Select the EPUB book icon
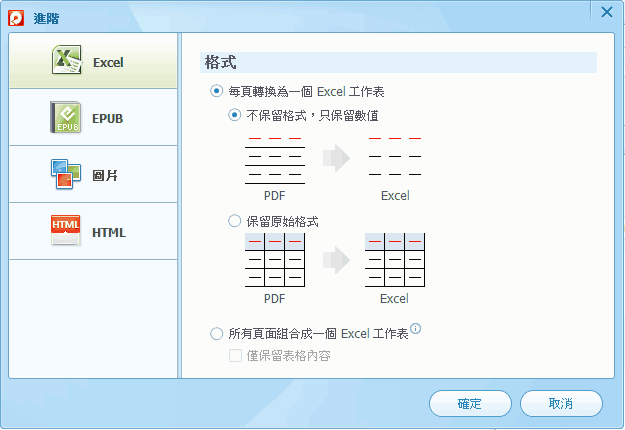Viewport: 625px width, 430px height. point(66,117)
